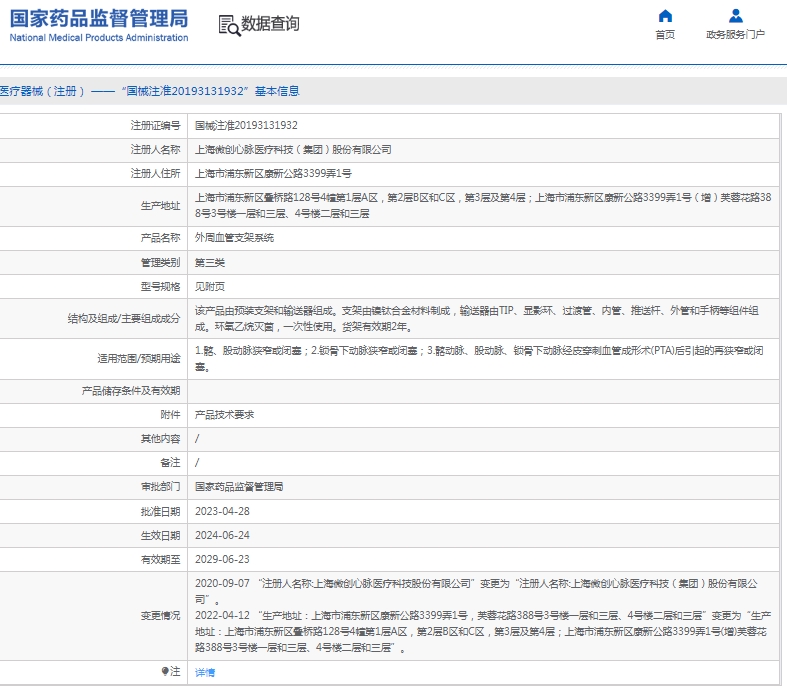Image resolution: width=787 pixels, height=693 pixels.
Task: Click the 附件 label cell
Action: [x=170, y=415]
